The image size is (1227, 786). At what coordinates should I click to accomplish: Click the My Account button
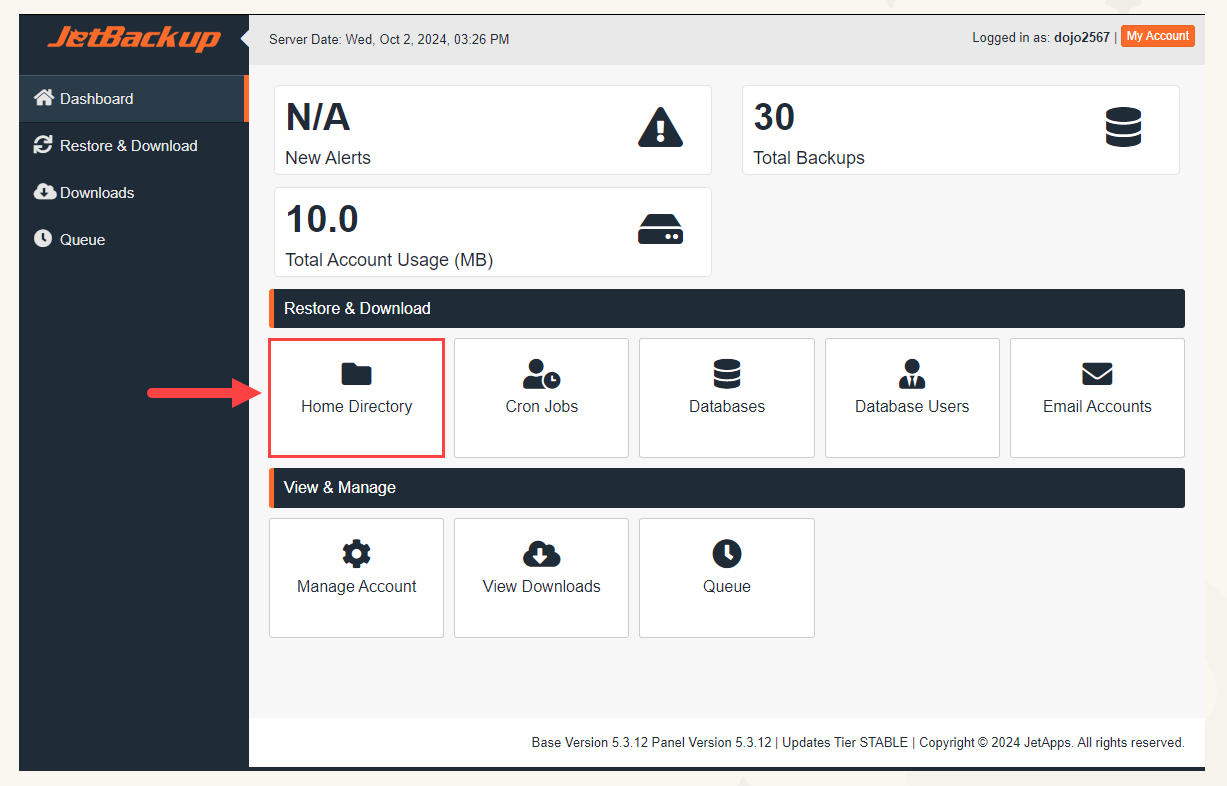pyautogui.click(x=1157, y=36)
